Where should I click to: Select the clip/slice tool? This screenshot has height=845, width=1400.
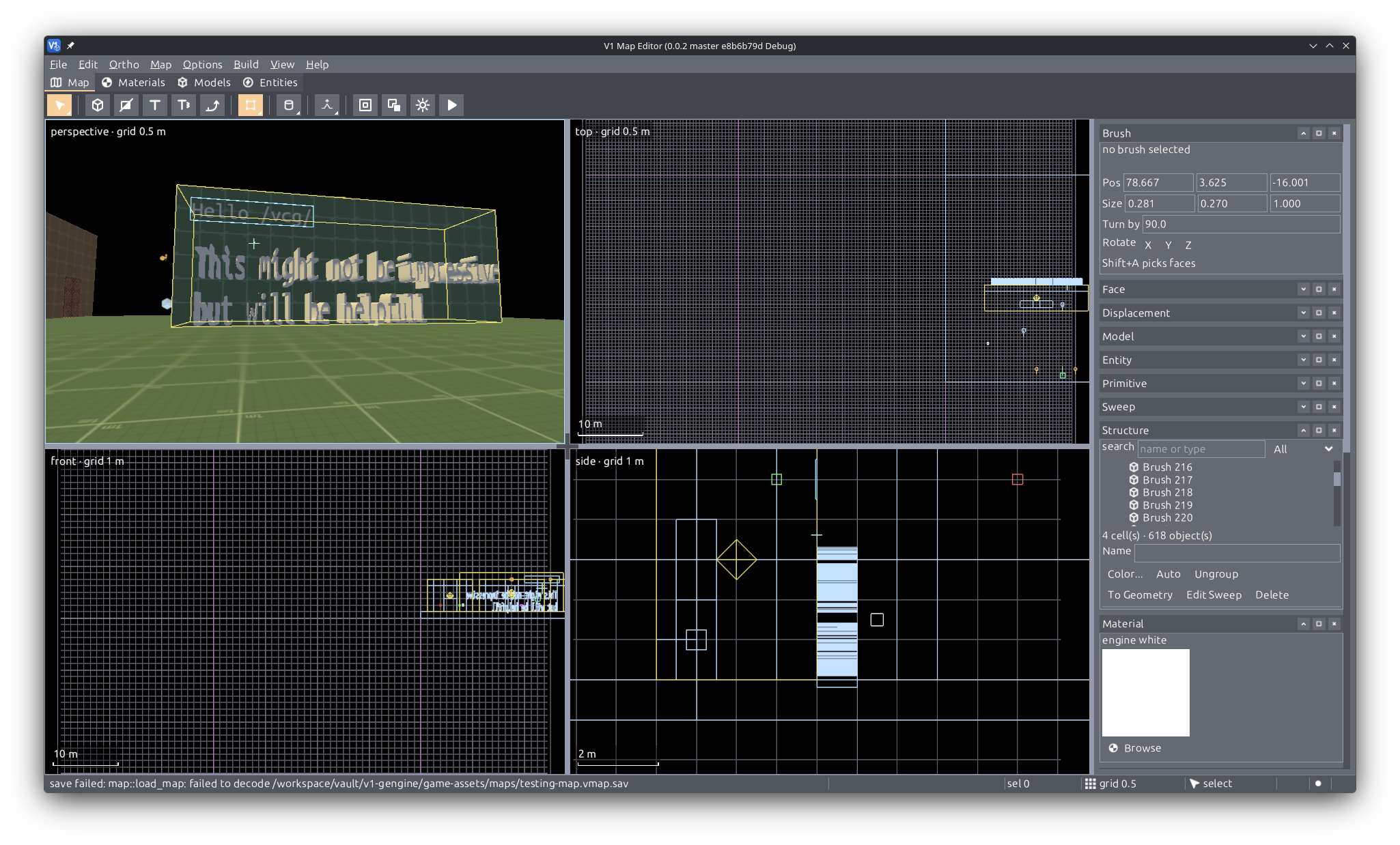[x=126, y=105]
